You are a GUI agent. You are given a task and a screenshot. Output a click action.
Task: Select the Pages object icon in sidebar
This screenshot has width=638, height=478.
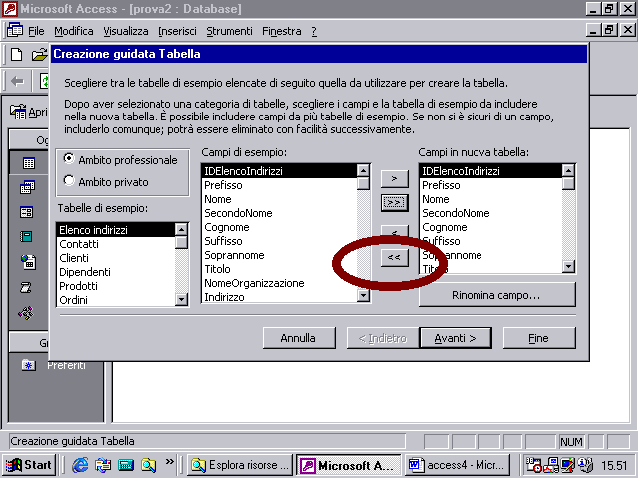click(x=28, y=262)
